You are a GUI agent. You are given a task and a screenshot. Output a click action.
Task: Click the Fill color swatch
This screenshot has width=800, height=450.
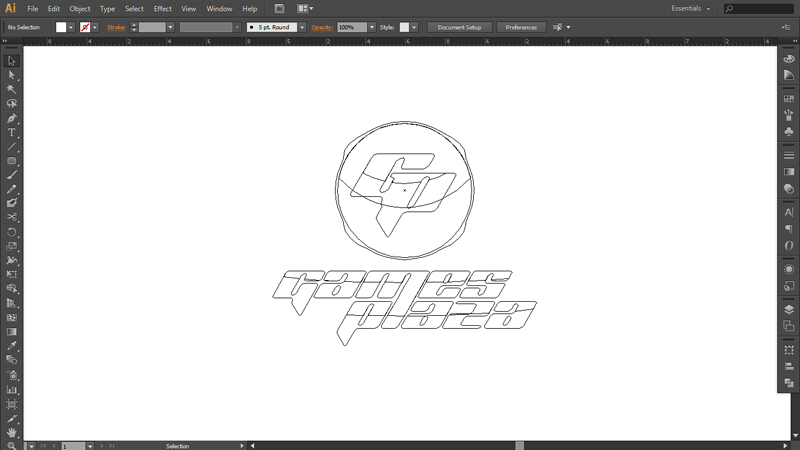pos(61,27)
